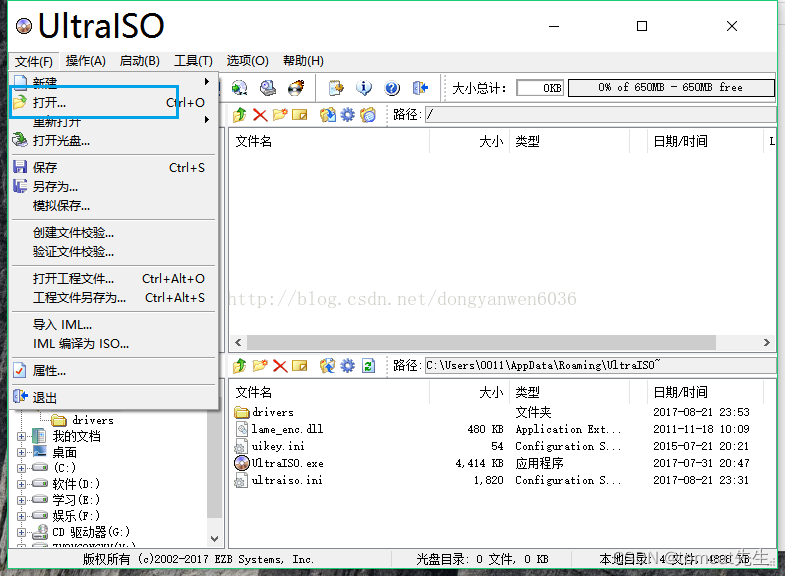The width and height of the screenshot is (785, 576).
Task: Choose 导入 IML... menu entry
Action: click(114, 325)
